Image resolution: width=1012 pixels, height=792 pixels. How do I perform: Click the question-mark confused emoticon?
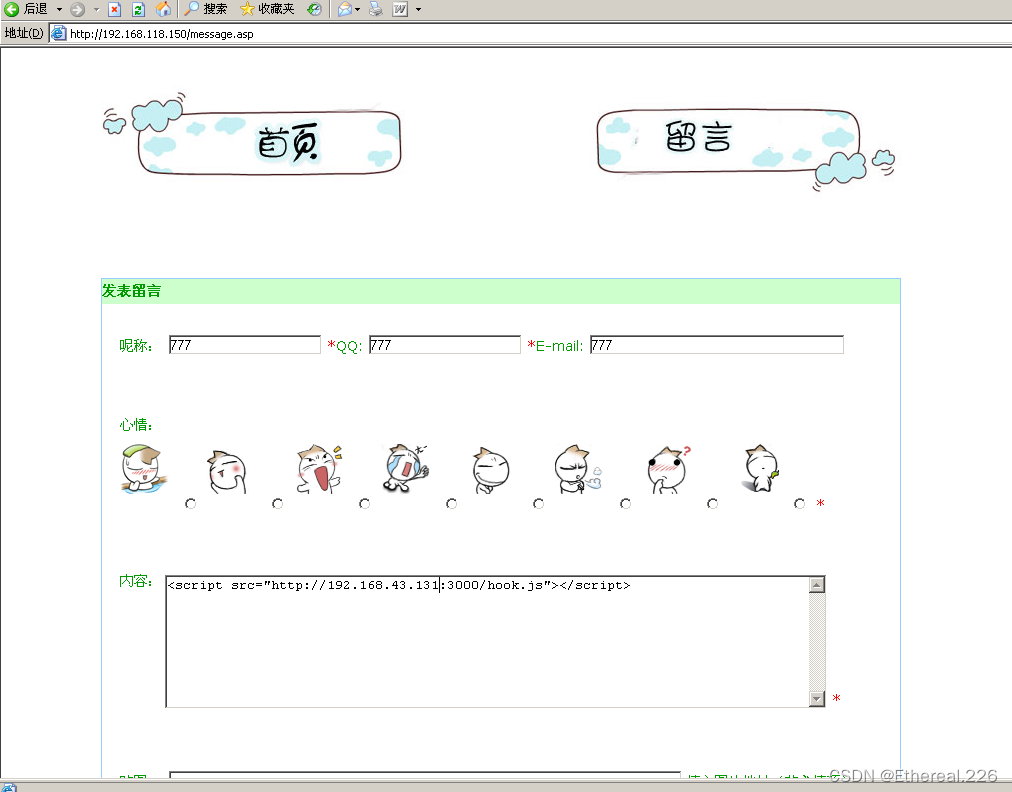[x=668, y=470]
